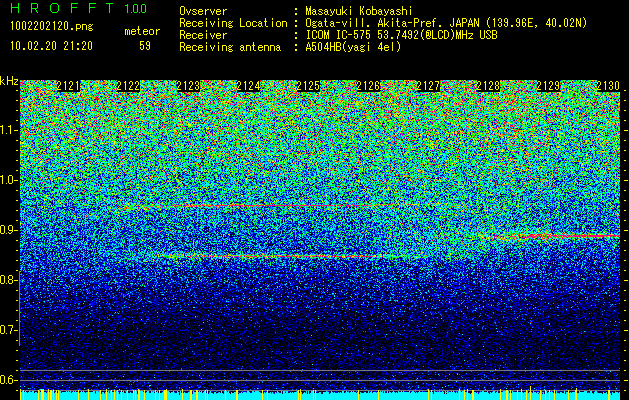Click the red echo trace near 0.95 kHz
629x400 pixels.
tap(261, 206)
